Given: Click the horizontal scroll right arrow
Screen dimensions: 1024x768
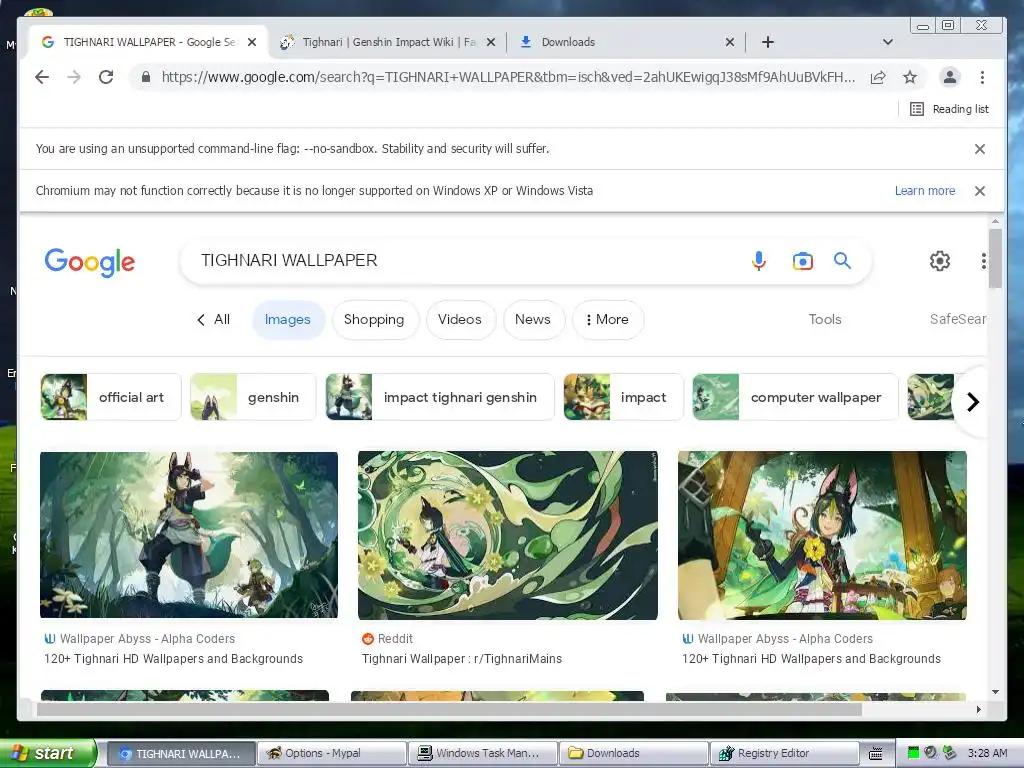Looking at the screenshot, I should pos(978,709).
